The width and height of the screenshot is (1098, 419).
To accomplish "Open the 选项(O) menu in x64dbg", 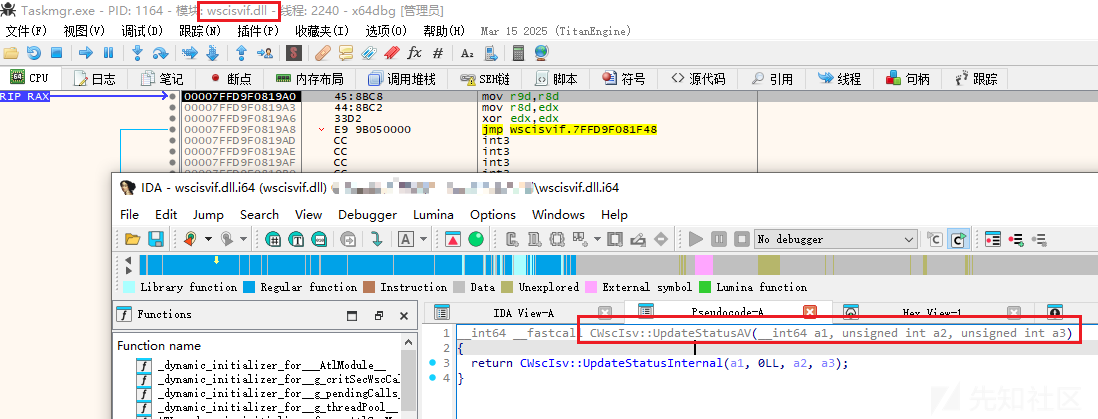I will [386, 31].
